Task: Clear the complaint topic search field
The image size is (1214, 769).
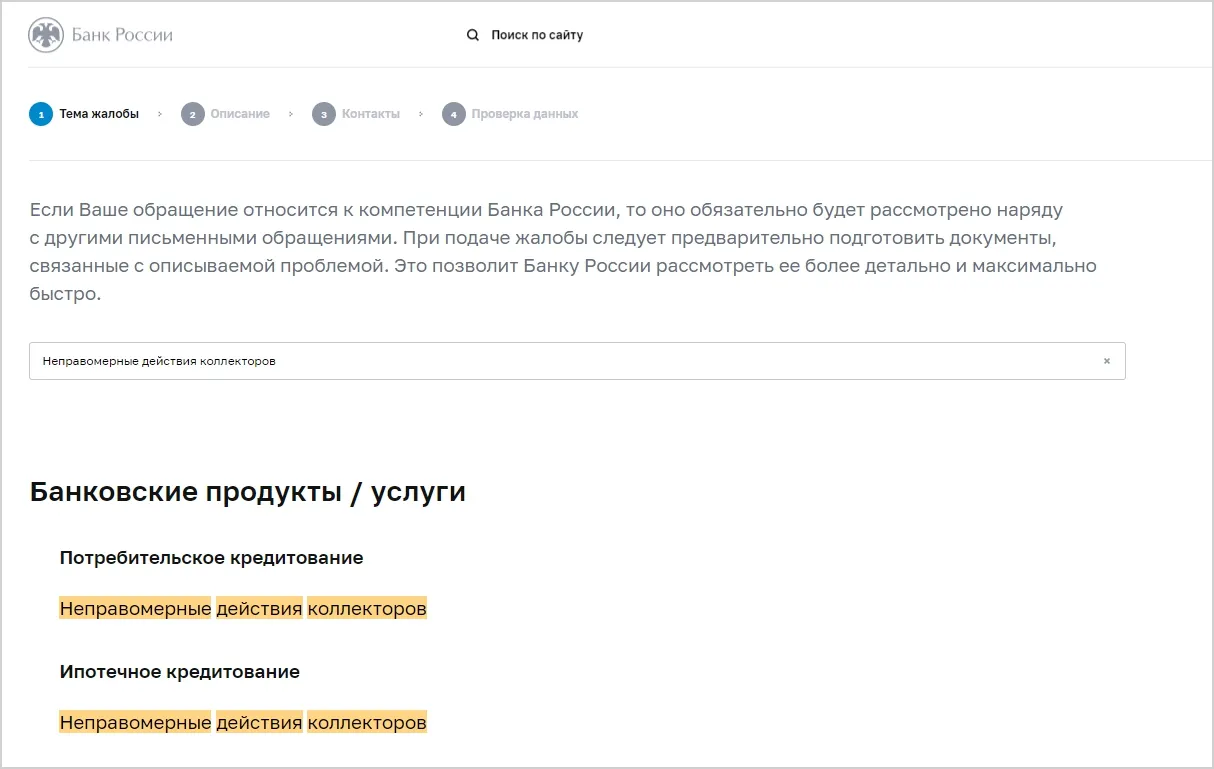Action: 1106,361
